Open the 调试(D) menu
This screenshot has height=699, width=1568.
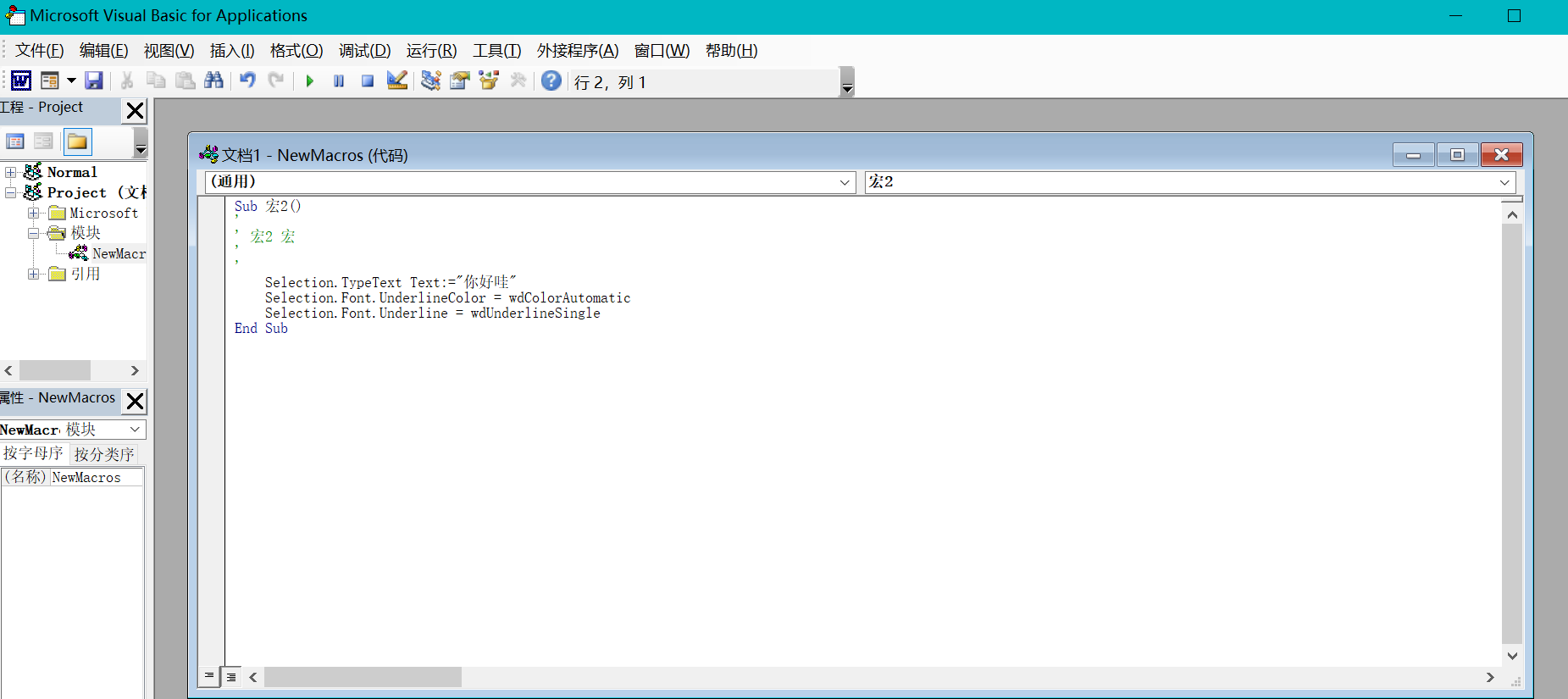[x=365, y=51]
